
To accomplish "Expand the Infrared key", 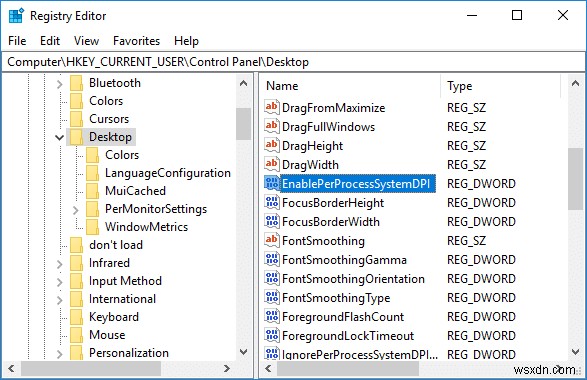I will click(x=60, y=264).
